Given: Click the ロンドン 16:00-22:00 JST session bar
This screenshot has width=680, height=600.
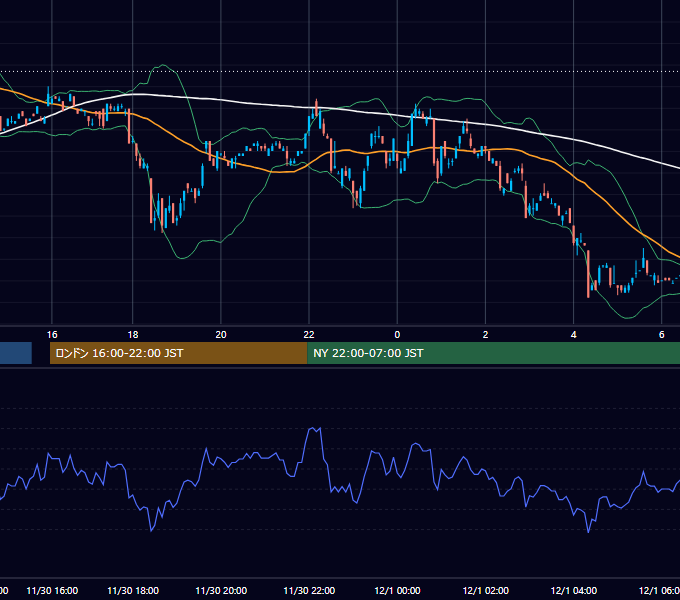Looking at the screenshot, I should 179,353.
